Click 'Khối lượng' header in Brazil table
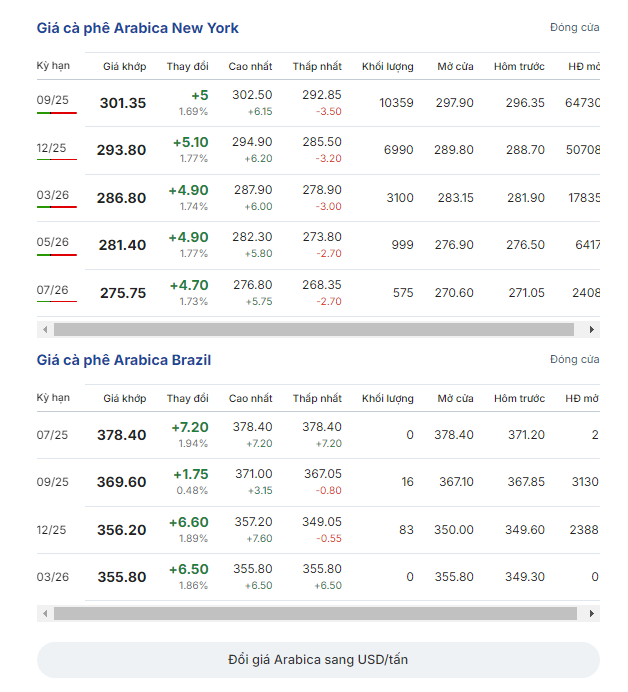The height and width of the screenshot is (692, 628). pos(387,399)
